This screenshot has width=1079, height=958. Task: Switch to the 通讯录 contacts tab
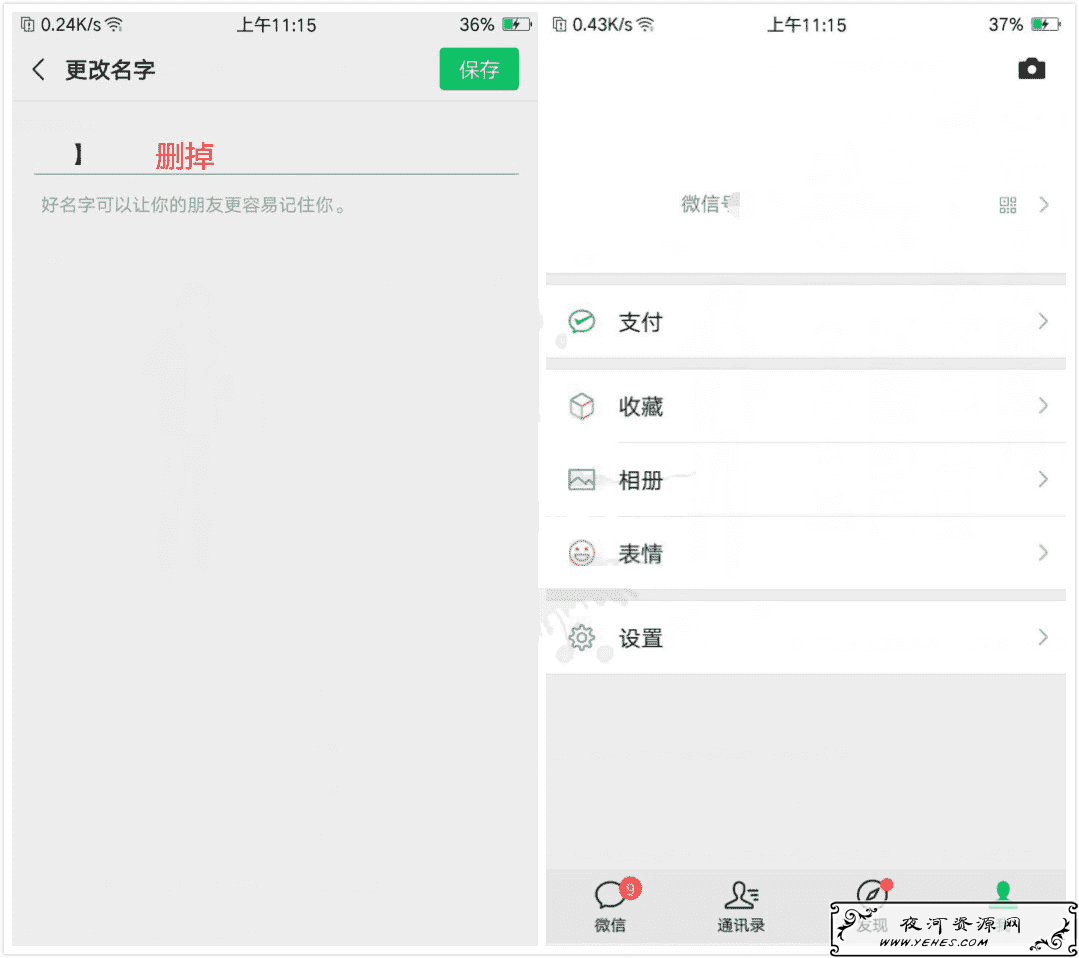tap(741, 906)
